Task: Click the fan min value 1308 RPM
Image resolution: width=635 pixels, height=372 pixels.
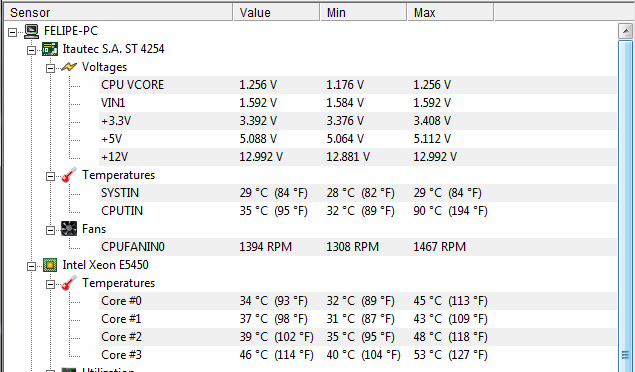Action: (352, 247)
